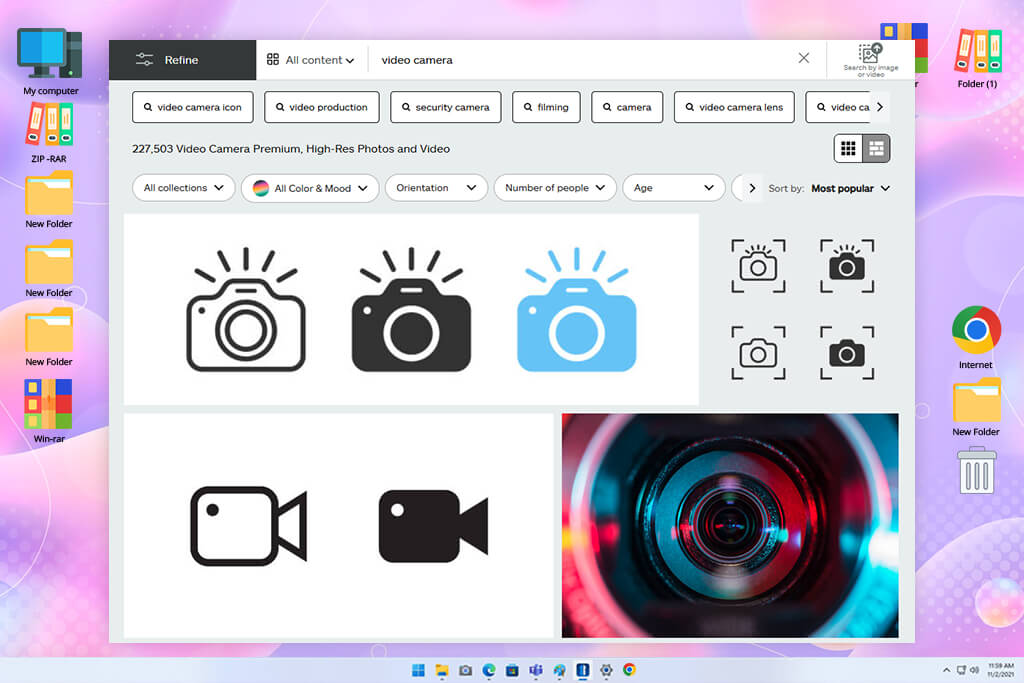Select the framed solid camera with flash icon

pyautogui.click(x=847, y=266)
